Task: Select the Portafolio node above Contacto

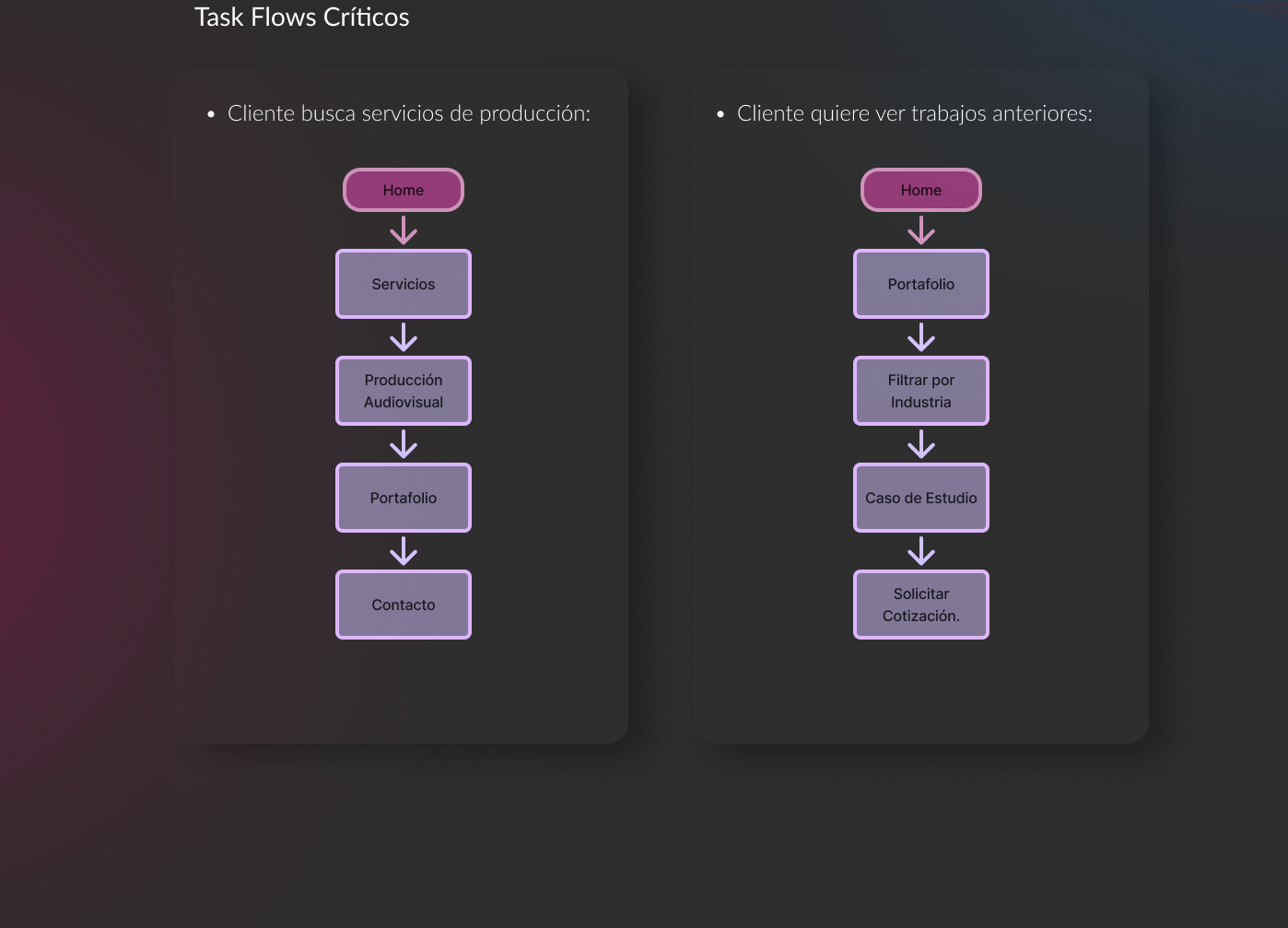Action: [x=404, y=498]
